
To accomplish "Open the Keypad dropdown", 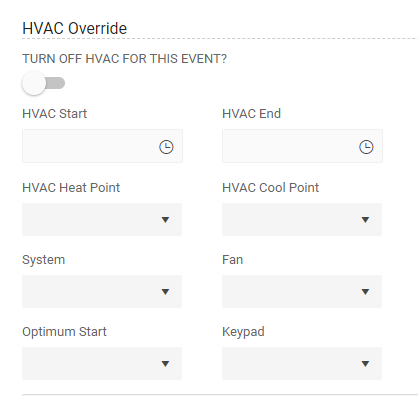I will [302, 363].
